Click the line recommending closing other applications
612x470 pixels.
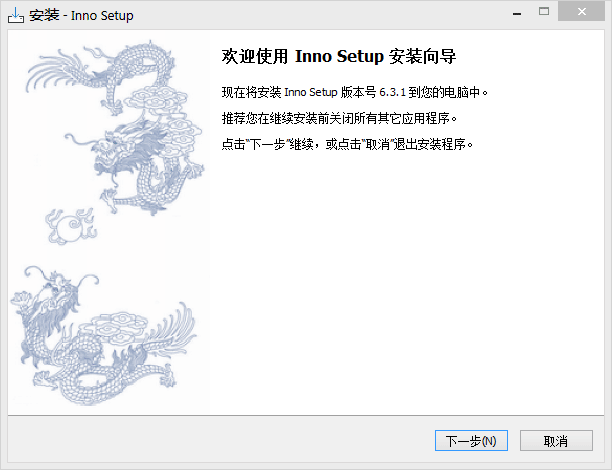pos(339,119)
